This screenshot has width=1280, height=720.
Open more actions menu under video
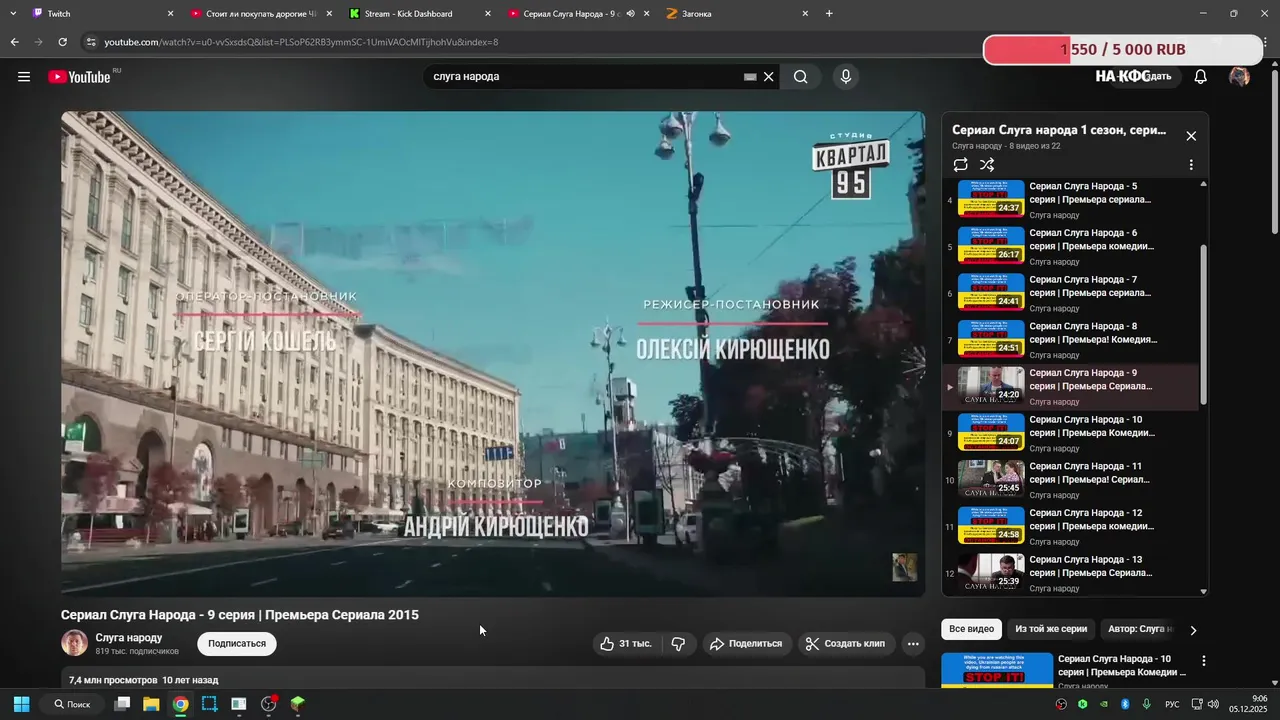(x=913, y=644)
